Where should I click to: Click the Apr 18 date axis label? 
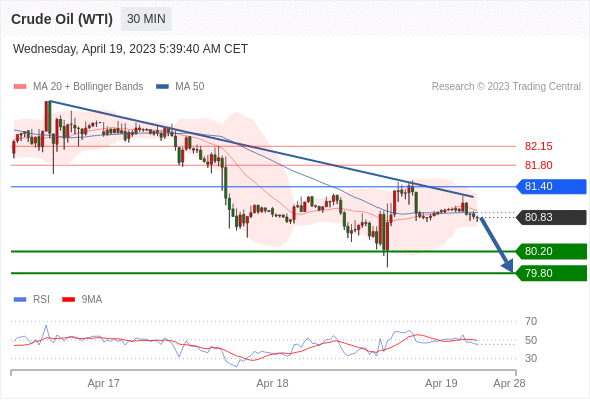tap(272, 383)
